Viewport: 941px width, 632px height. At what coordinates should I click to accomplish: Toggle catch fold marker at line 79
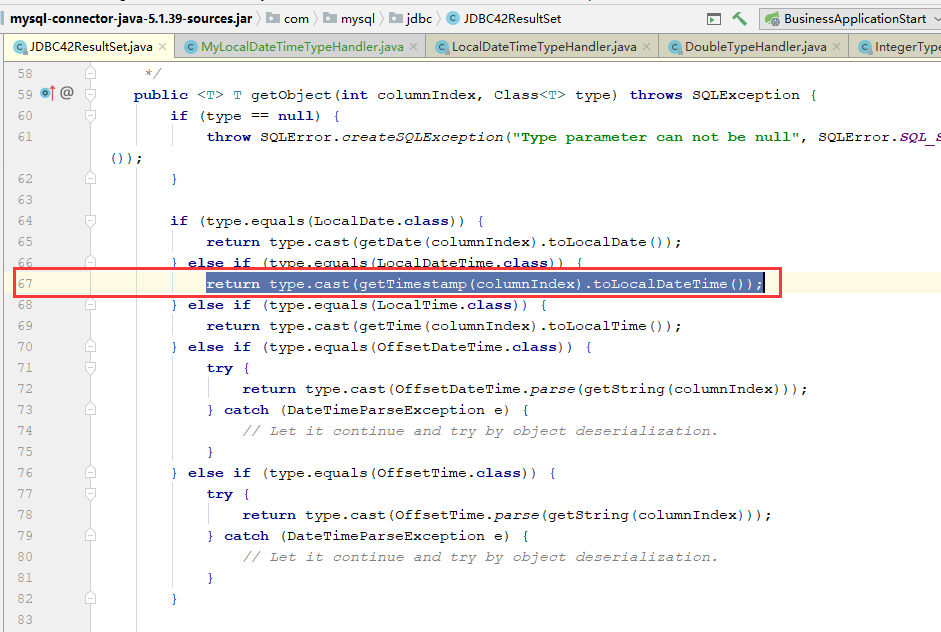coord(90,535)
